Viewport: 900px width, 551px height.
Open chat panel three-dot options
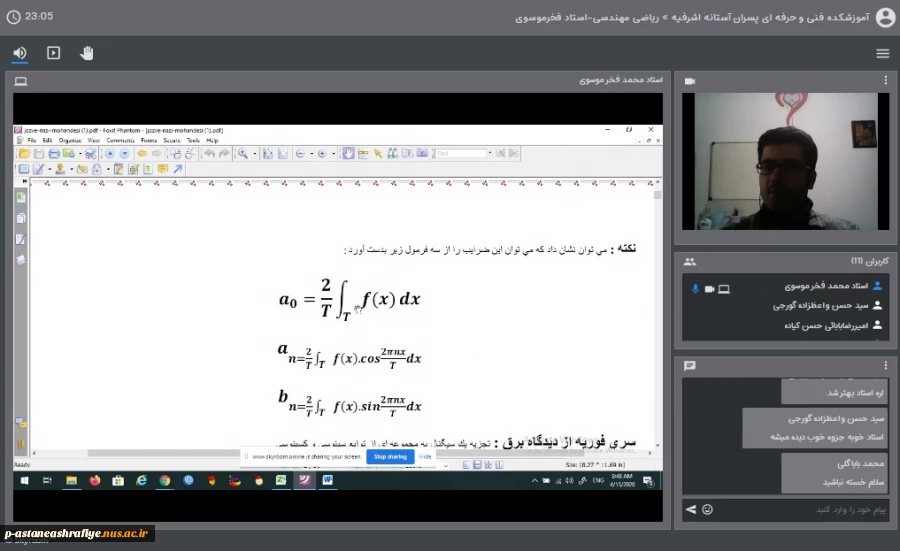[x=886, y=366]
